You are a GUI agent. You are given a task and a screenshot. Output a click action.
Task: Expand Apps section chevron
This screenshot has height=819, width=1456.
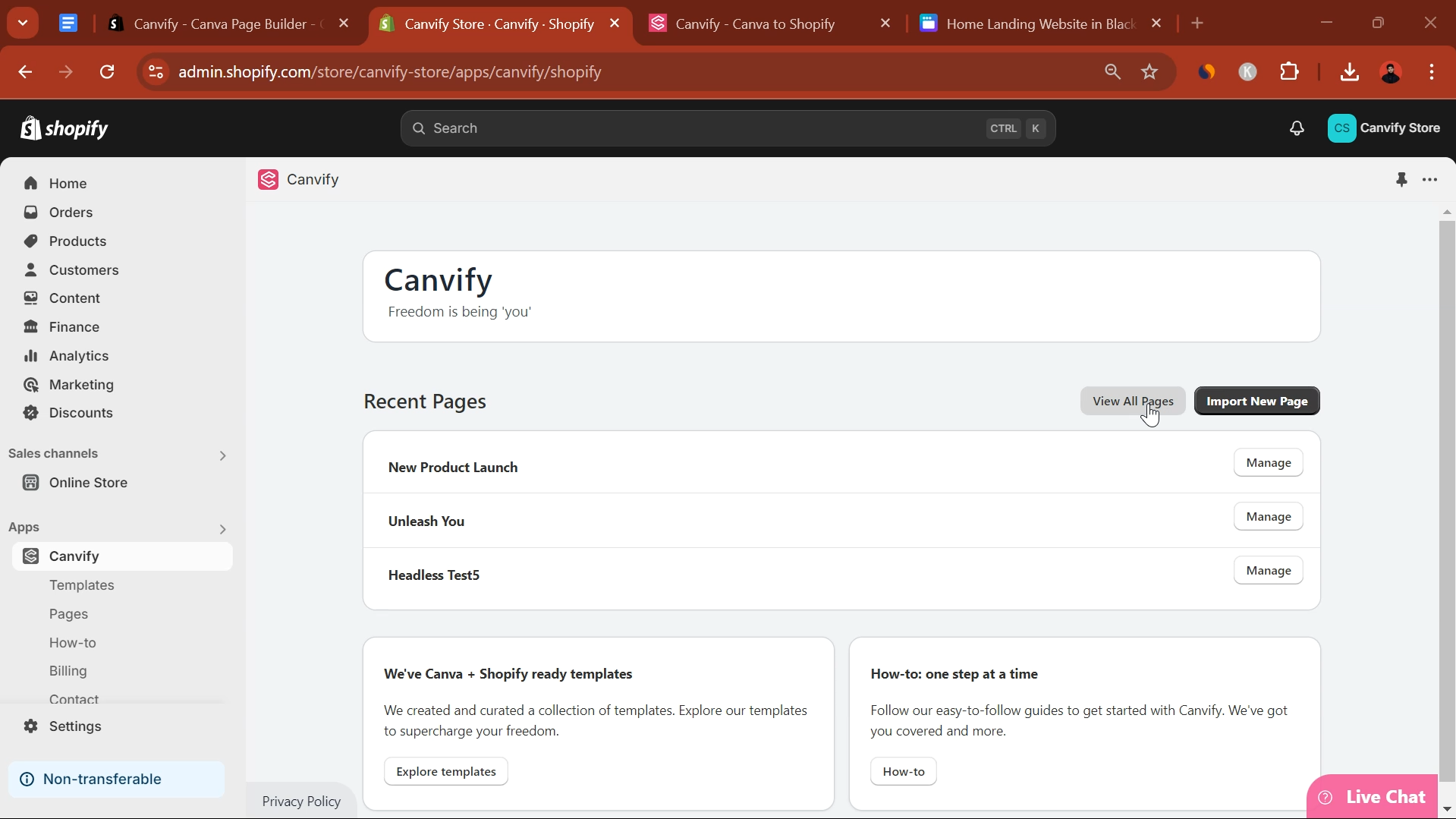click(222, 529)
